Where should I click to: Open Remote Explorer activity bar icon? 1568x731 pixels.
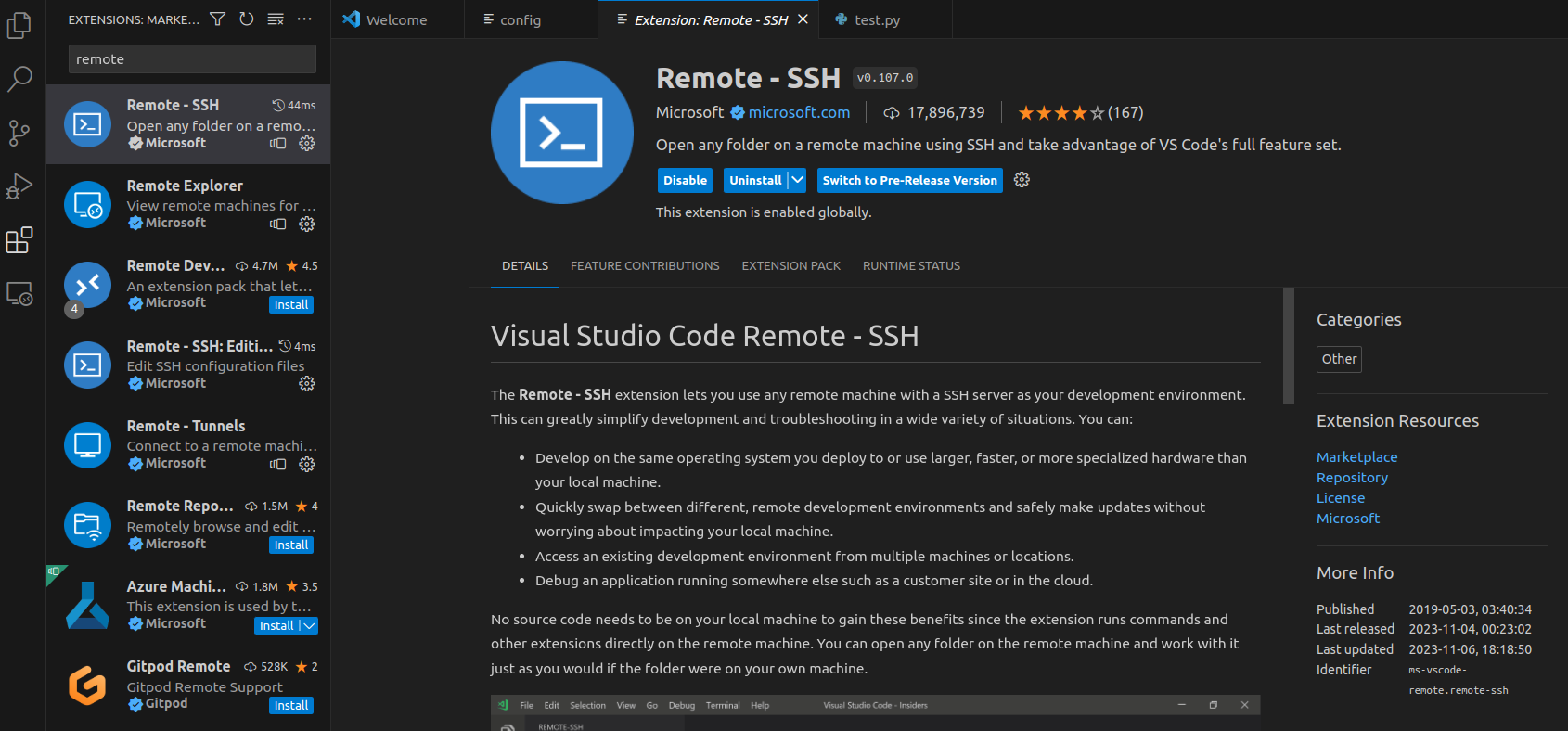pos(19,294)
